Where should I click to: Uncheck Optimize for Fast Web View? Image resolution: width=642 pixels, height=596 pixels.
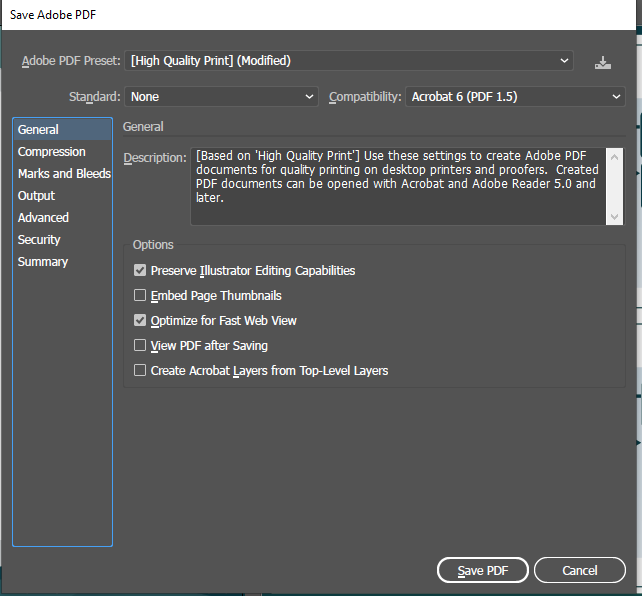(x=140, y=320)
